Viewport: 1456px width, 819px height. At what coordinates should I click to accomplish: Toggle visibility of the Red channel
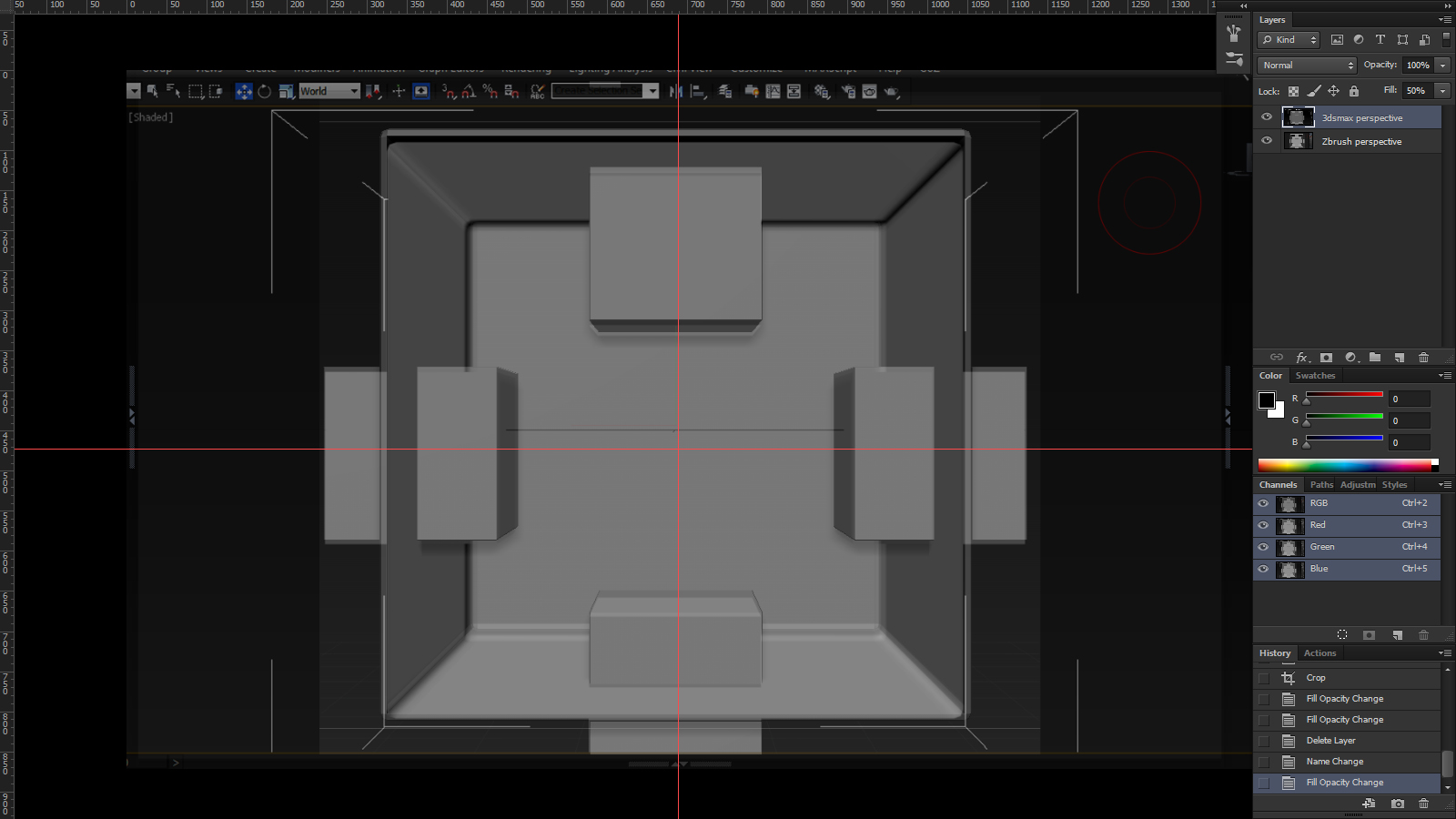tap(1263, 525)
